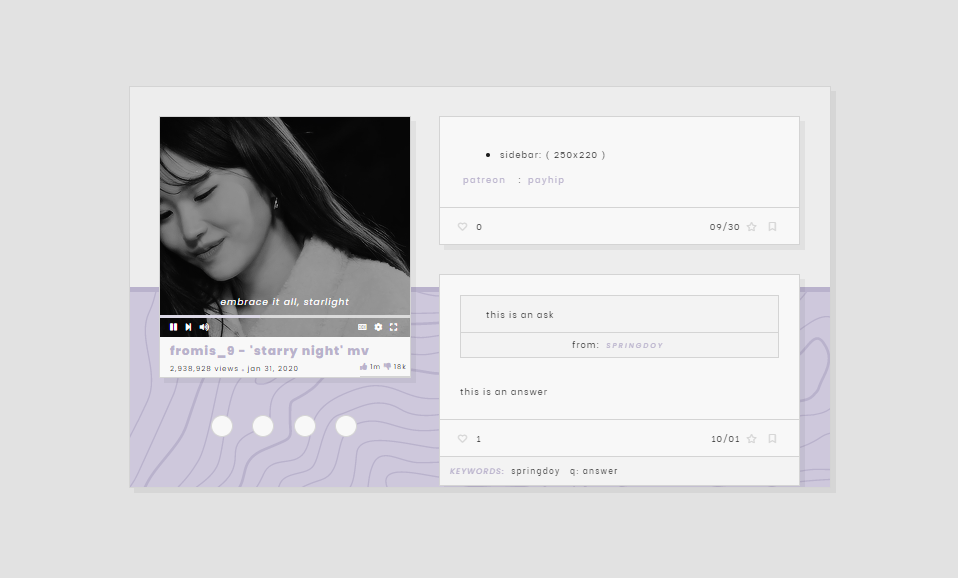Click the bookmark icon on the 10/01 post
The height and width of the screenshot is (578, 958).
coord(772,439)
